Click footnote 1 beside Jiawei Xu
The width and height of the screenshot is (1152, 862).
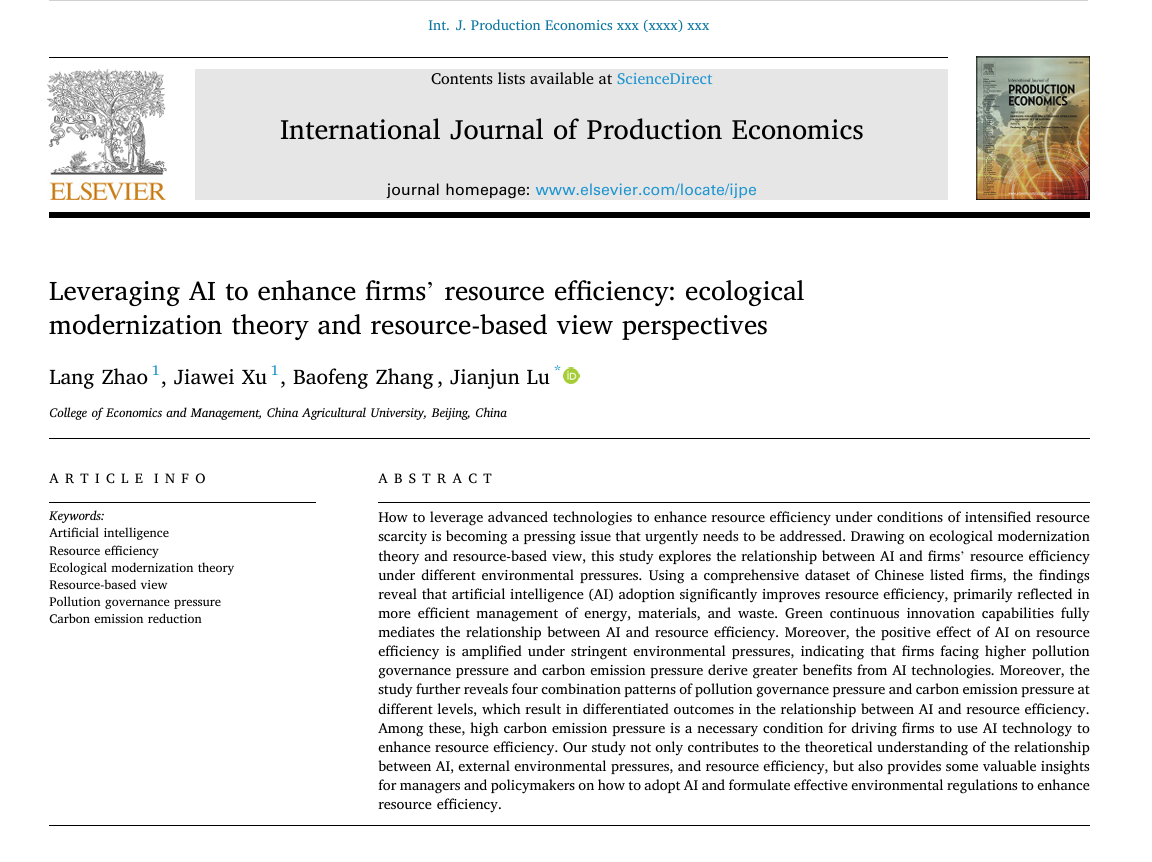274,370
